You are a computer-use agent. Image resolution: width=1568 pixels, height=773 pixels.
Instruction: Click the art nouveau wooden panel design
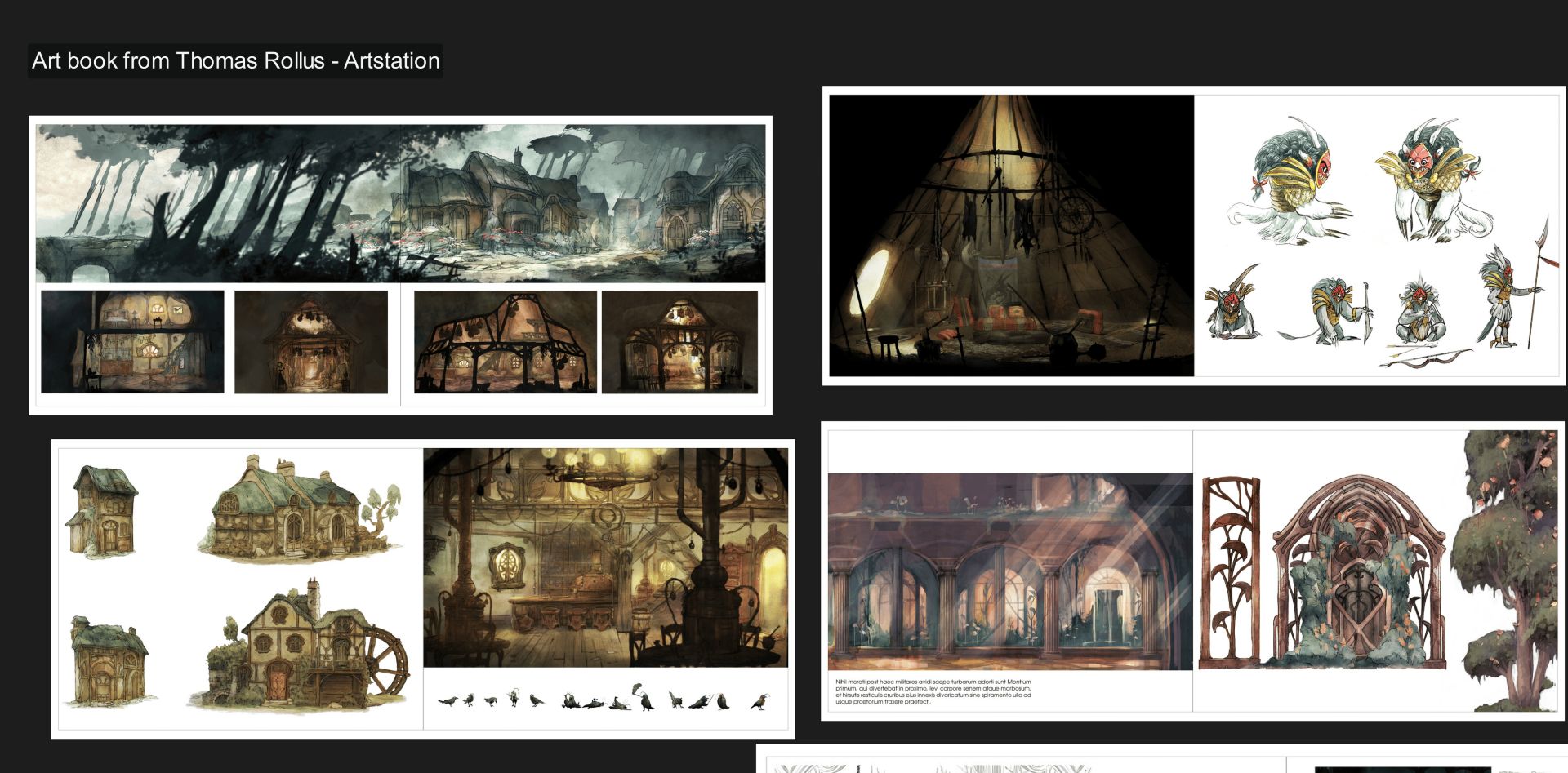pos(1232,571)
